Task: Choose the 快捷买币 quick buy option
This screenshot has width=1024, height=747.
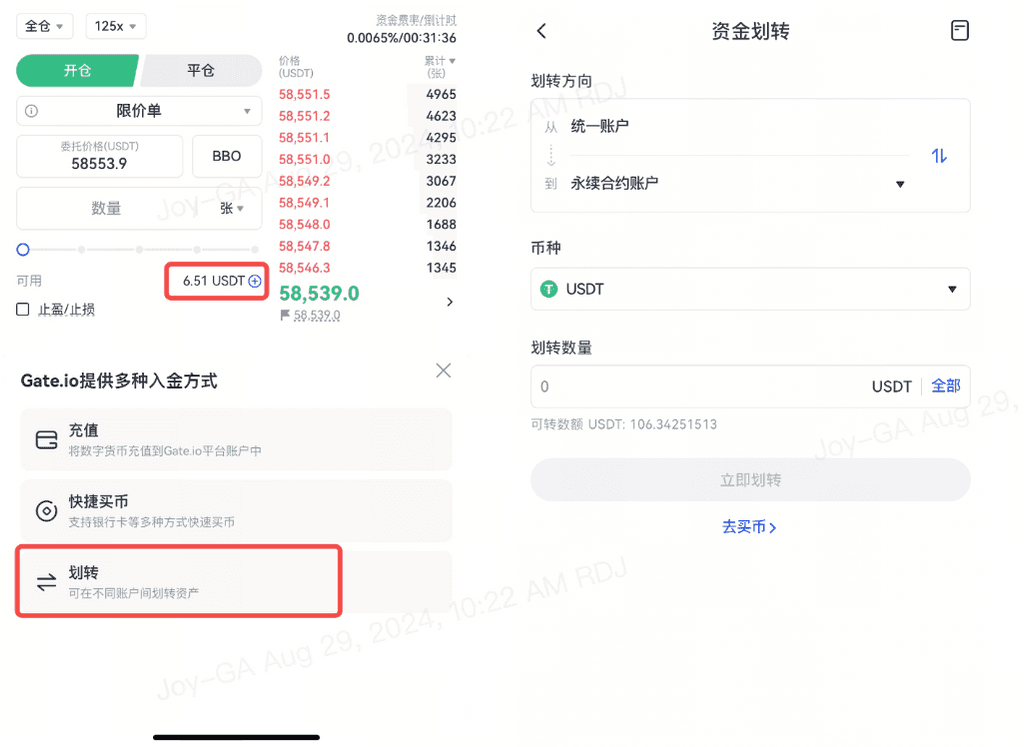Action: (x=236, y=511)
